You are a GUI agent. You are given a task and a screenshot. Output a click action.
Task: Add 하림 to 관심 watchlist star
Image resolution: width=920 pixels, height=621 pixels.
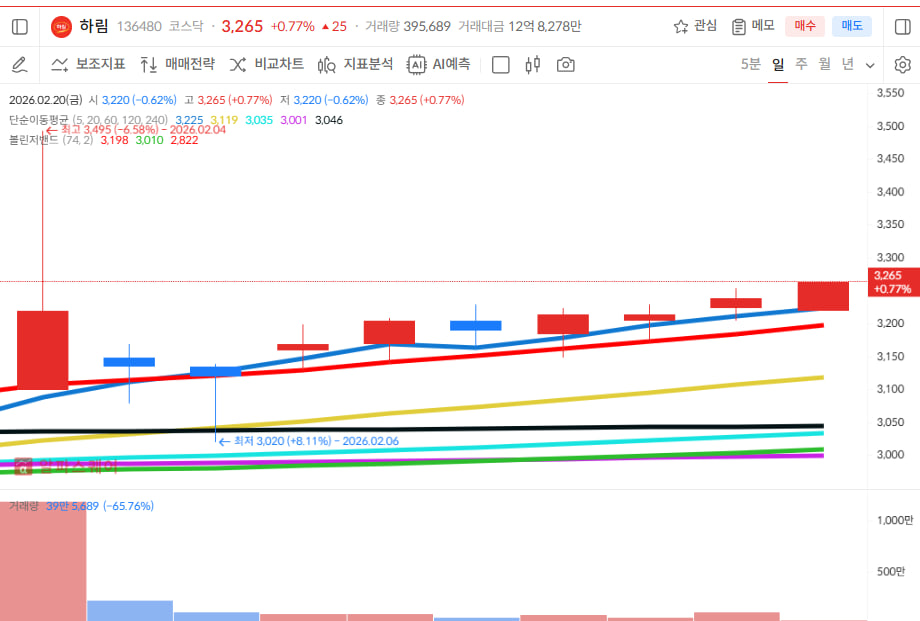point(695,26)
